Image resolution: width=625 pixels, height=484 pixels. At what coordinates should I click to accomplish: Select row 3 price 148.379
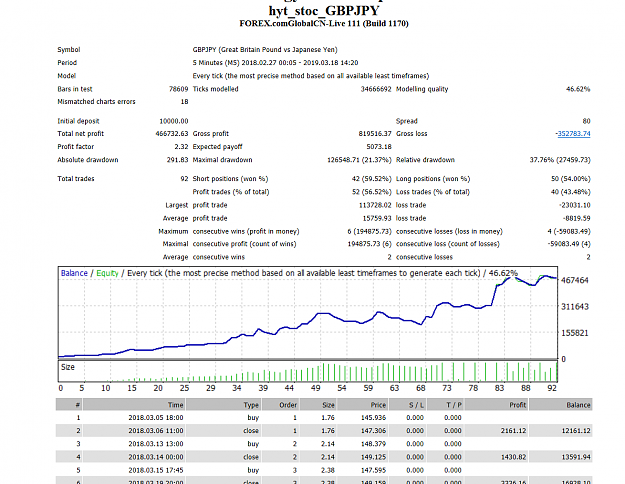[373, 444]
